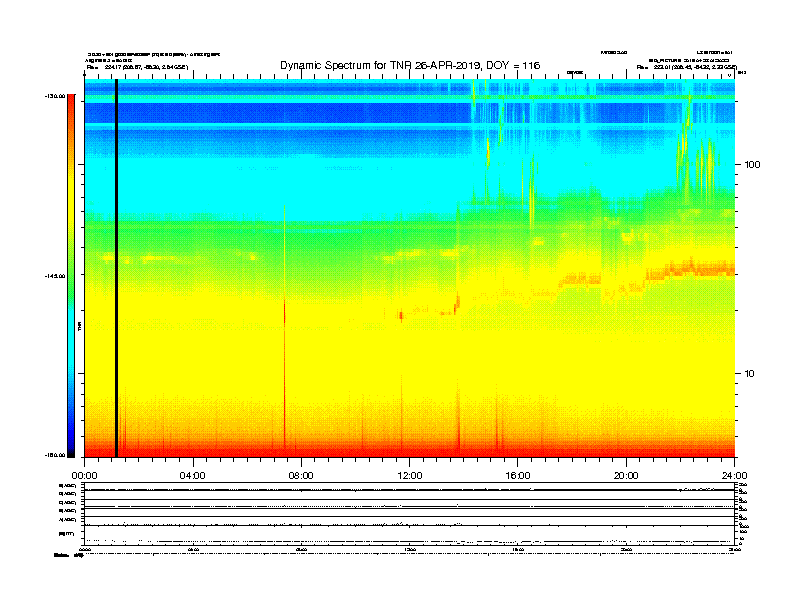Click the -160.00 color scale label
792x612 pixels.
(x=55, y=455)
